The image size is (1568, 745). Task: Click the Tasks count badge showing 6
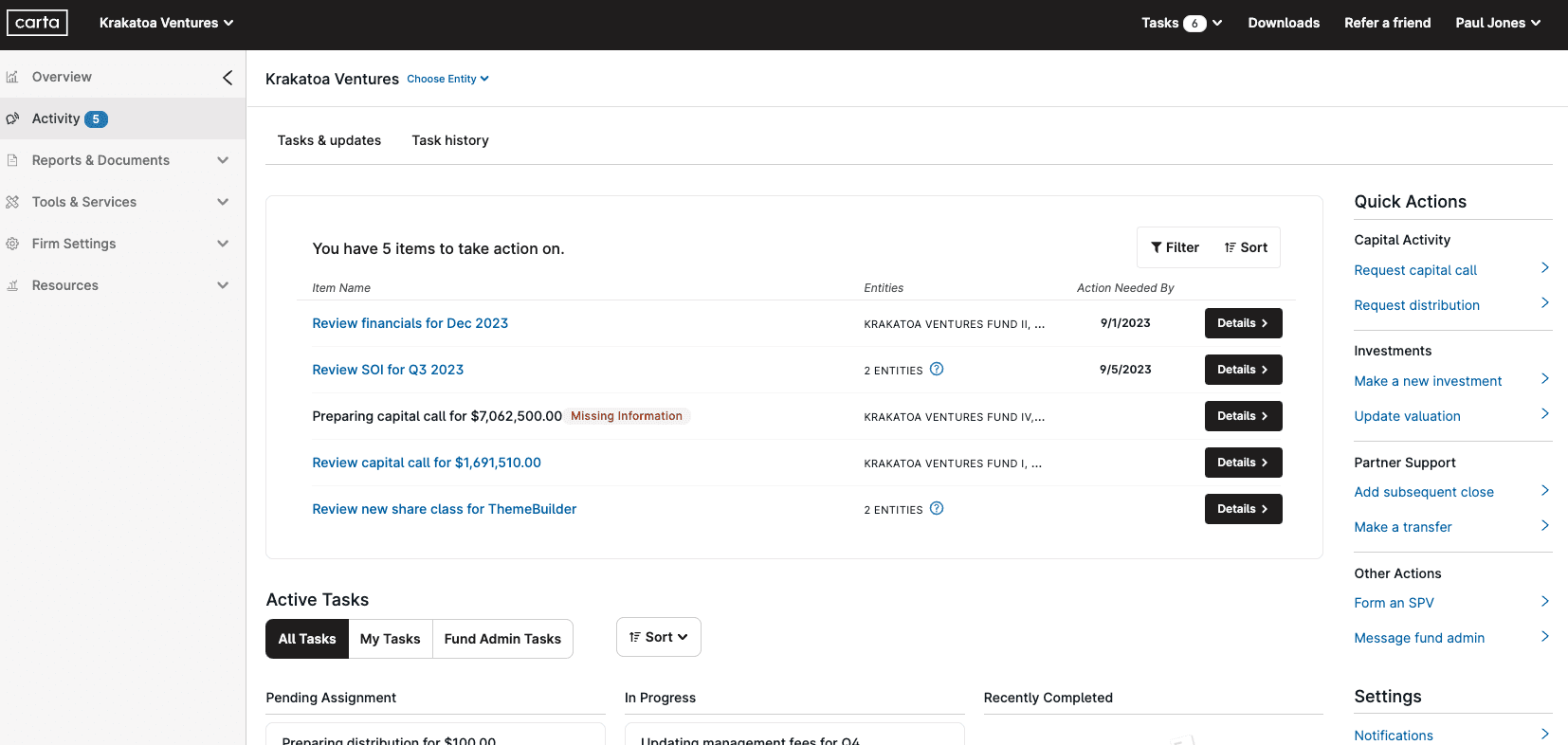click(1194, 24)
